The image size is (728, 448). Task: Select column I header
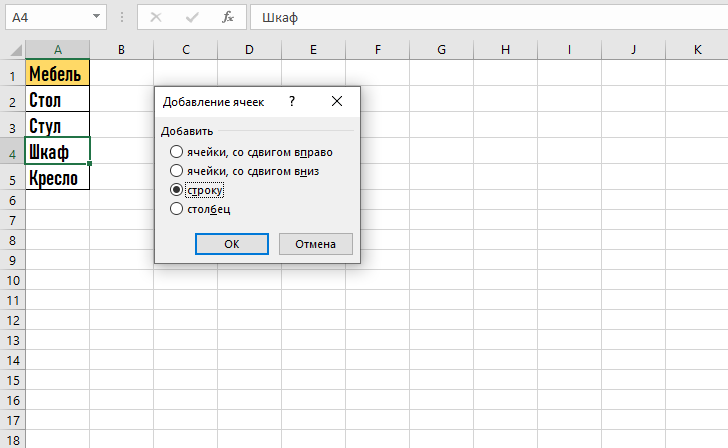pos(570,50)
